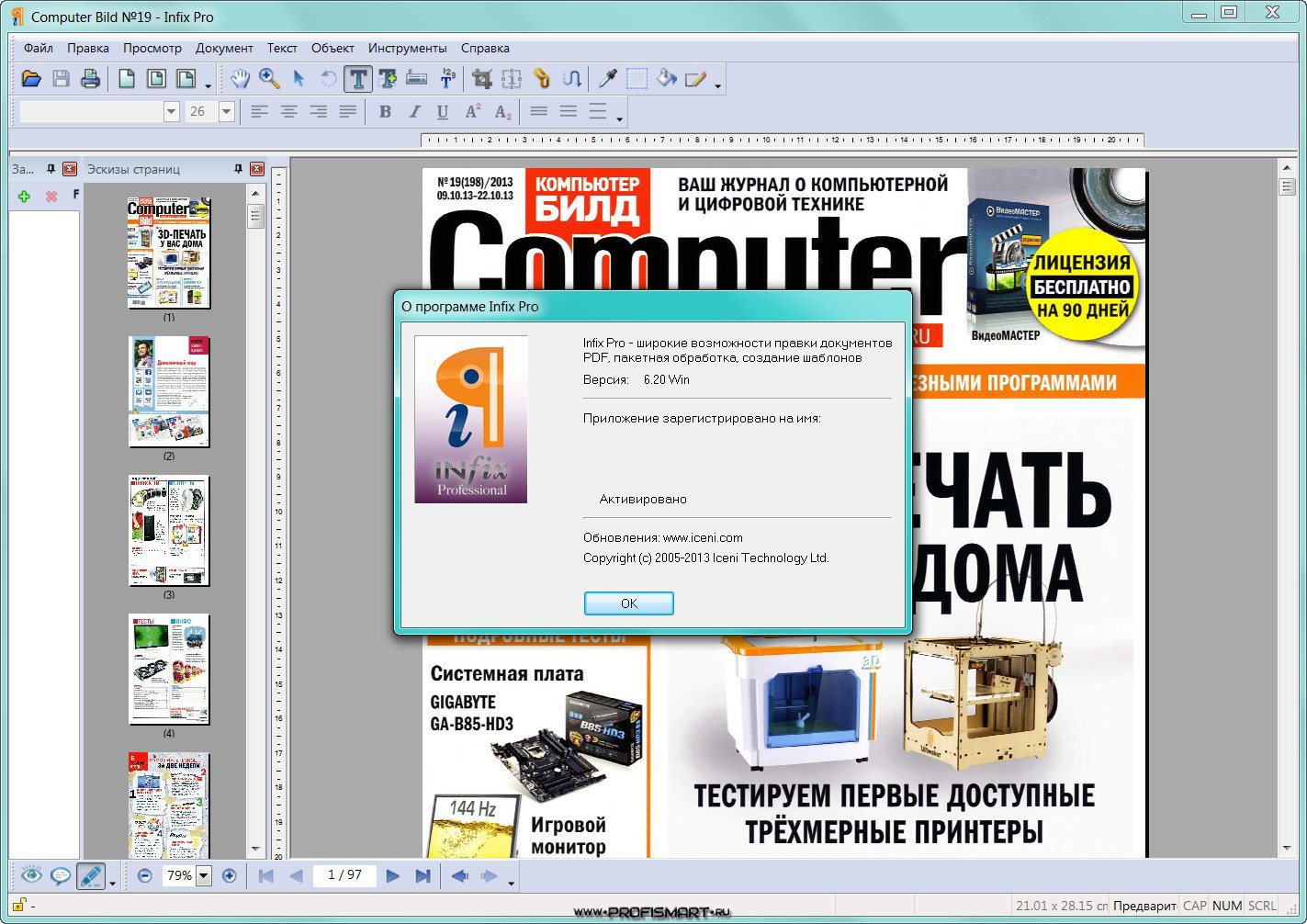Zoom out with the minus icon

coord(144,876)
